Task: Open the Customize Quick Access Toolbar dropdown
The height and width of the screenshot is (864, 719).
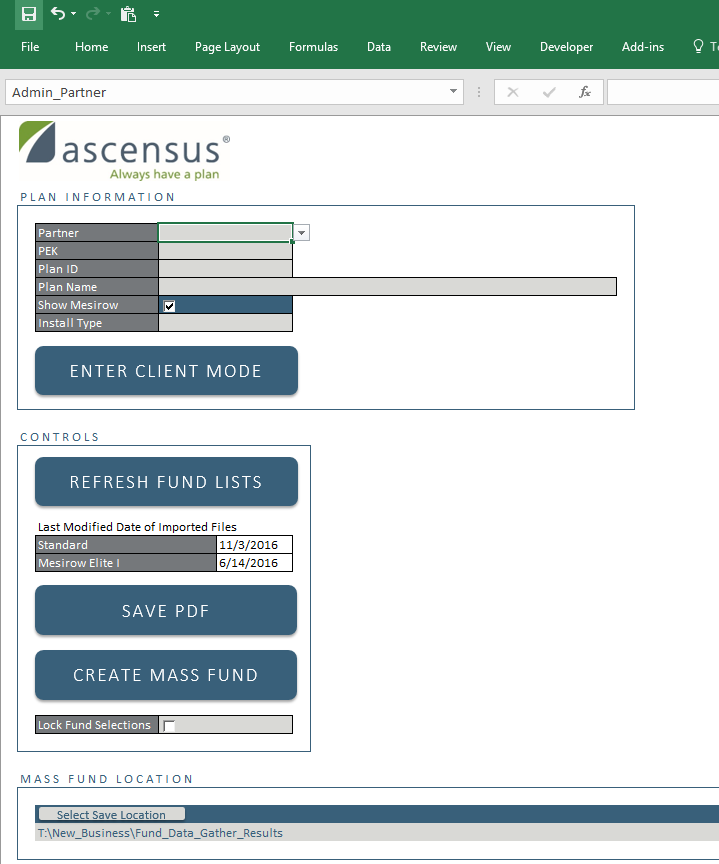Action: [x=156, y=14]
